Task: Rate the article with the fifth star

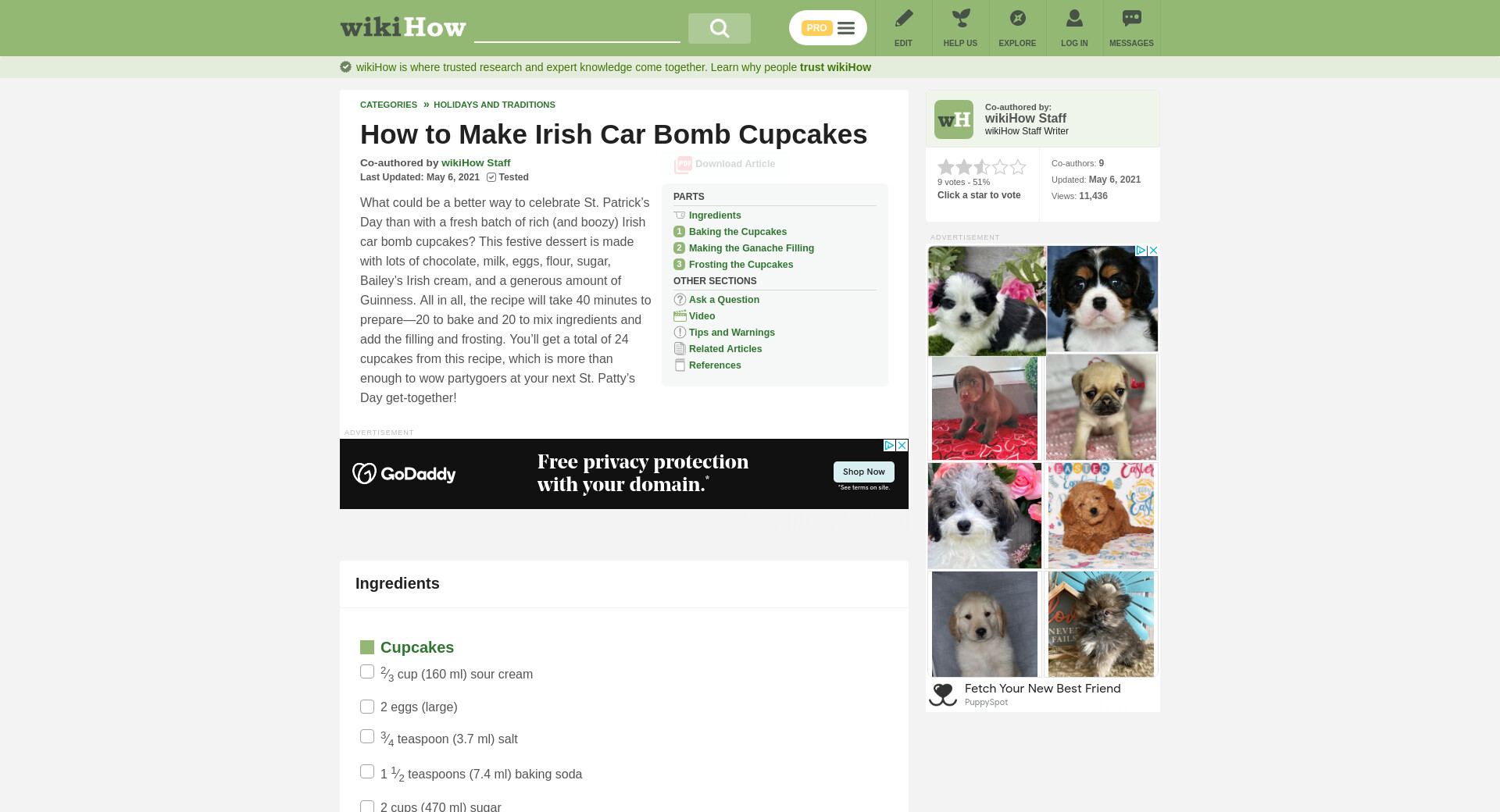Action: (1018, 167)
